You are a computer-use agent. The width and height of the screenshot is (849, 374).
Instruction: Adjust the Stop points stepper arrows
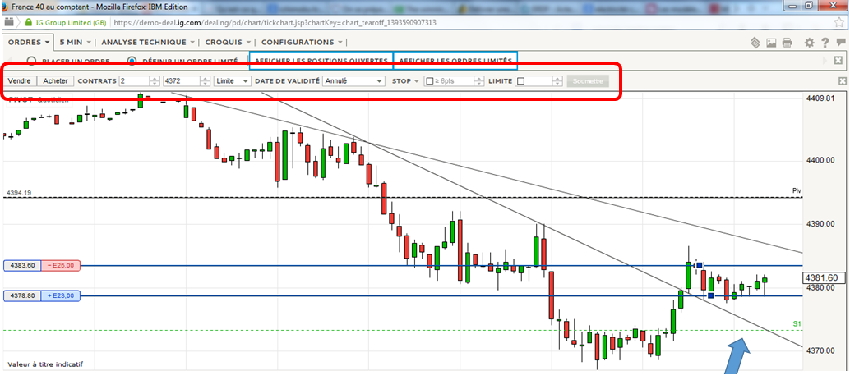pos(479,81)
